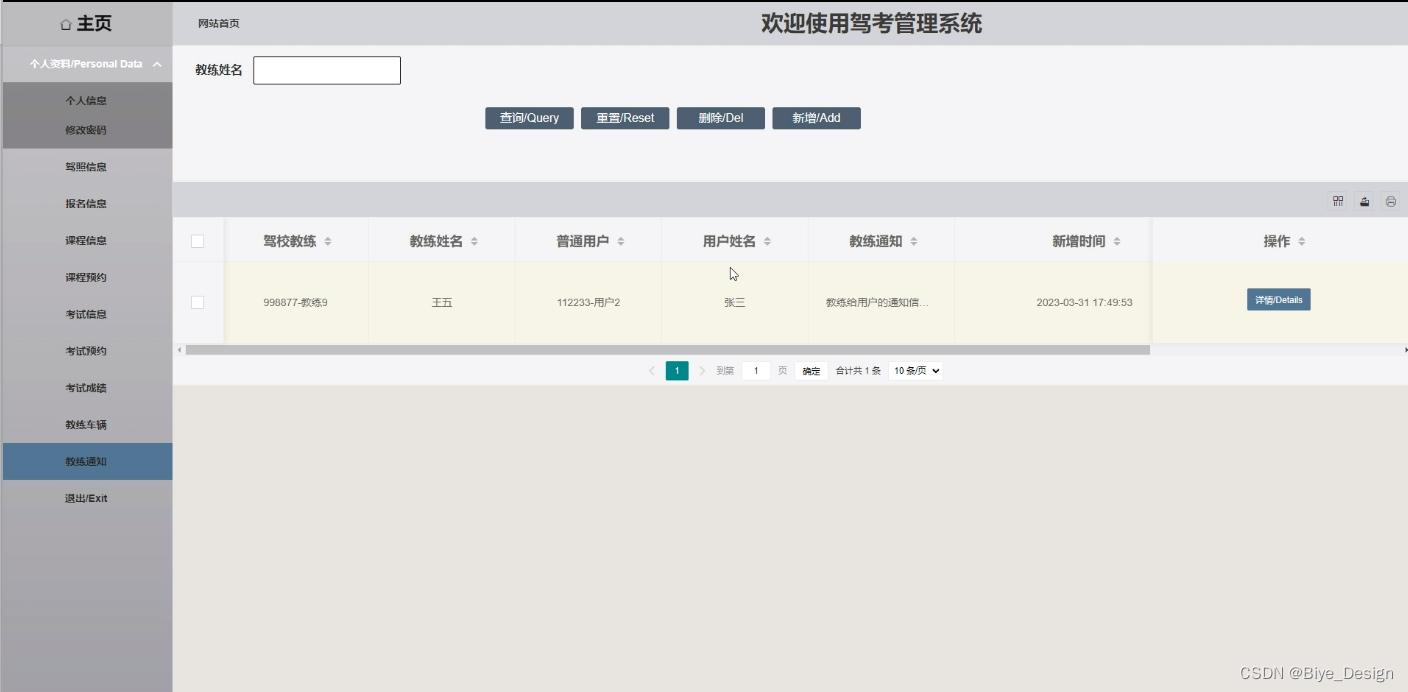This screenshot has width=1408, height=692.
Task: Click the 998877-教练9 cell
Action: [296, 302]
